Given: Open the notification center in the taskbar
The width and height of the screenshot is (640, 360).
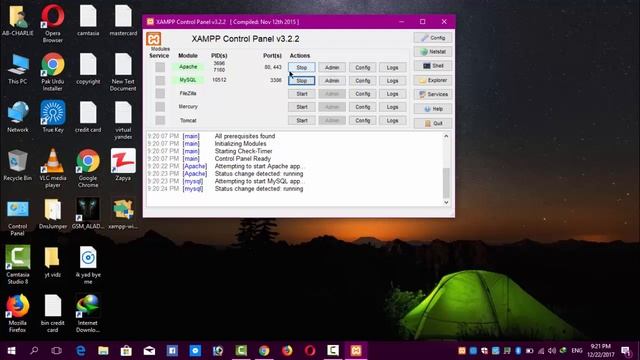Looking at the screenshot, I should coord(626,351).
